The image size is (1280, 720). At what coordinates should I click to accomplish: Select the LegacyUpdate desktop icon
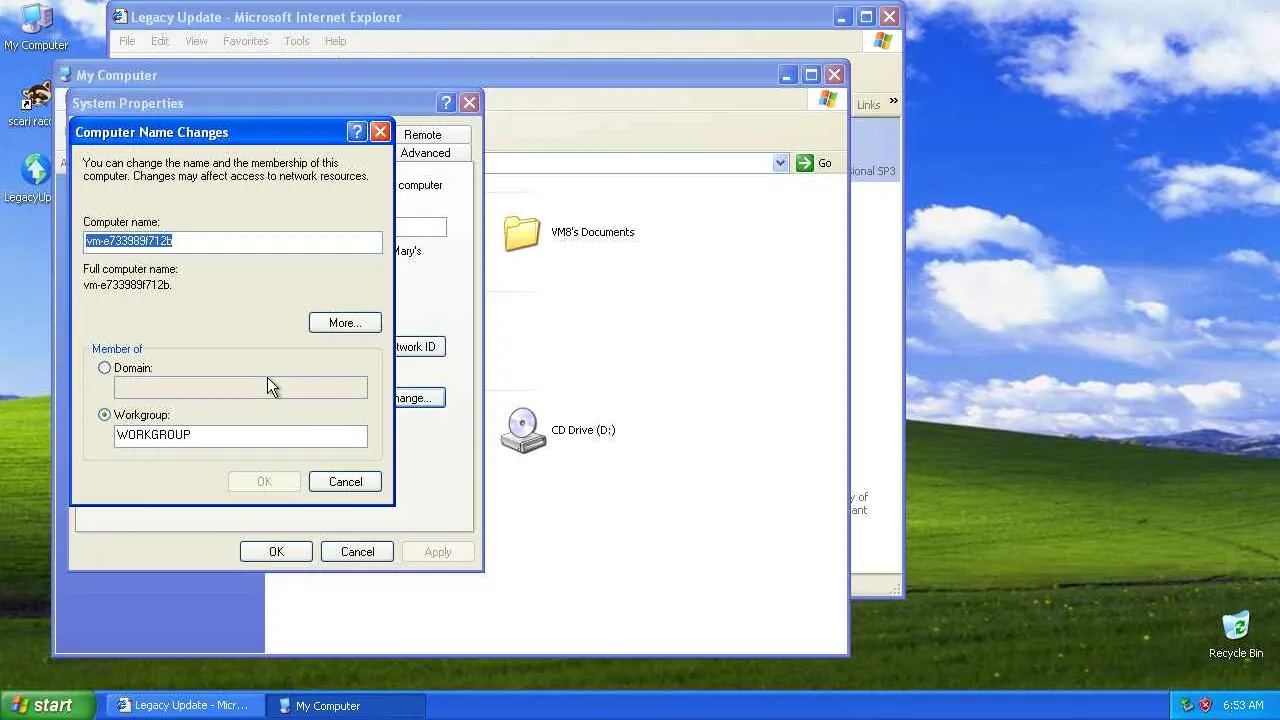(x=35, y=178)
